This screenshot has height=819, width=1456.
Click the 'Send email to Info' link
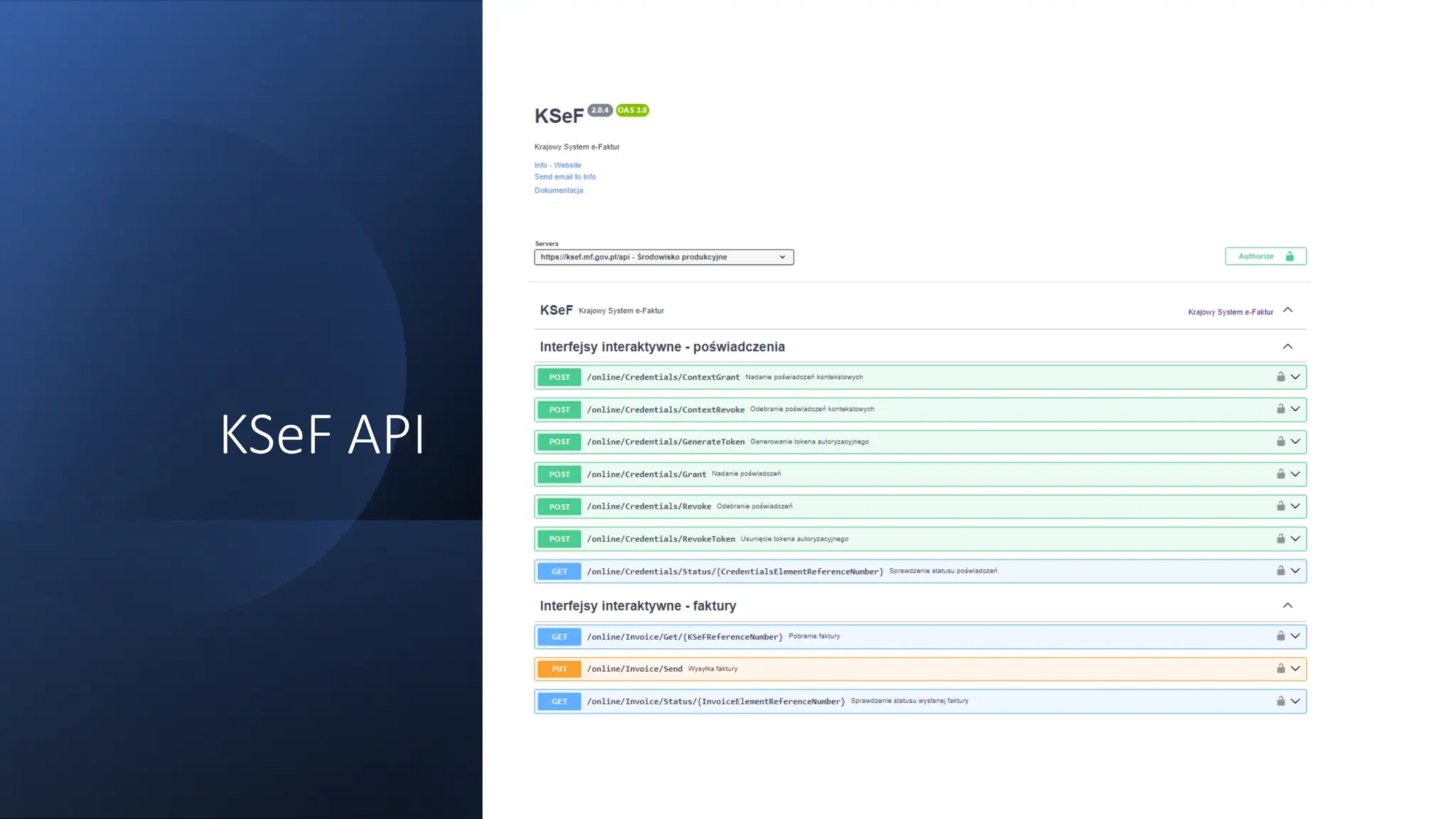click(x=565, y=177)
